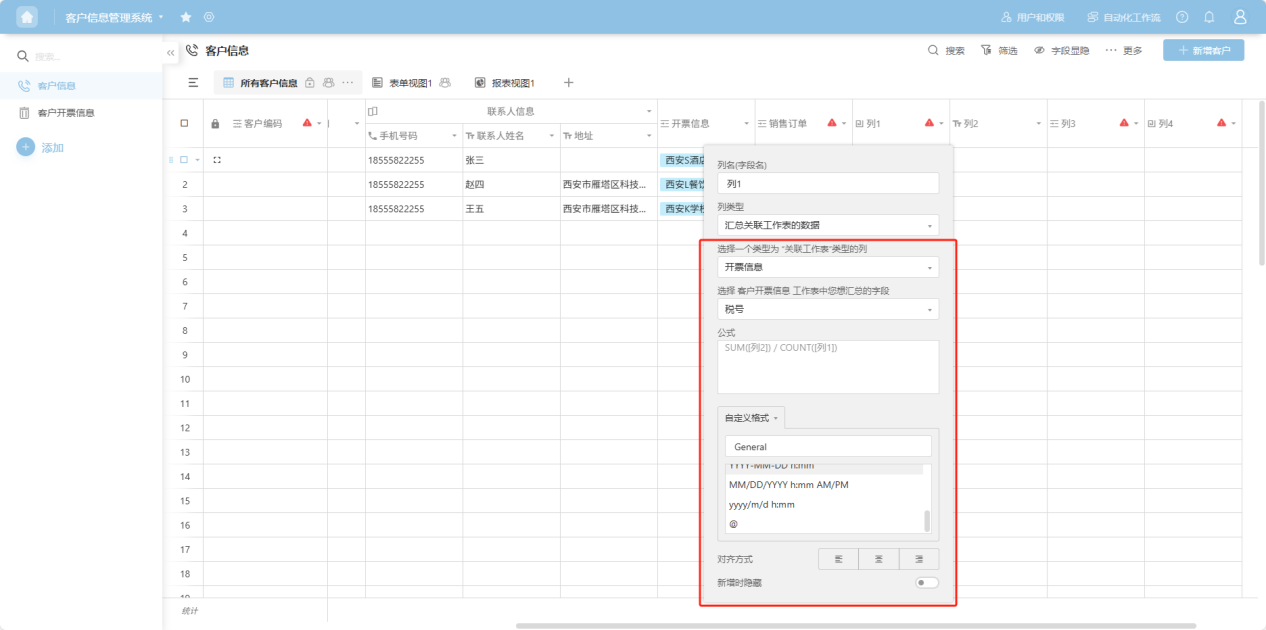Click the format list scrollbar

[926, 520]
